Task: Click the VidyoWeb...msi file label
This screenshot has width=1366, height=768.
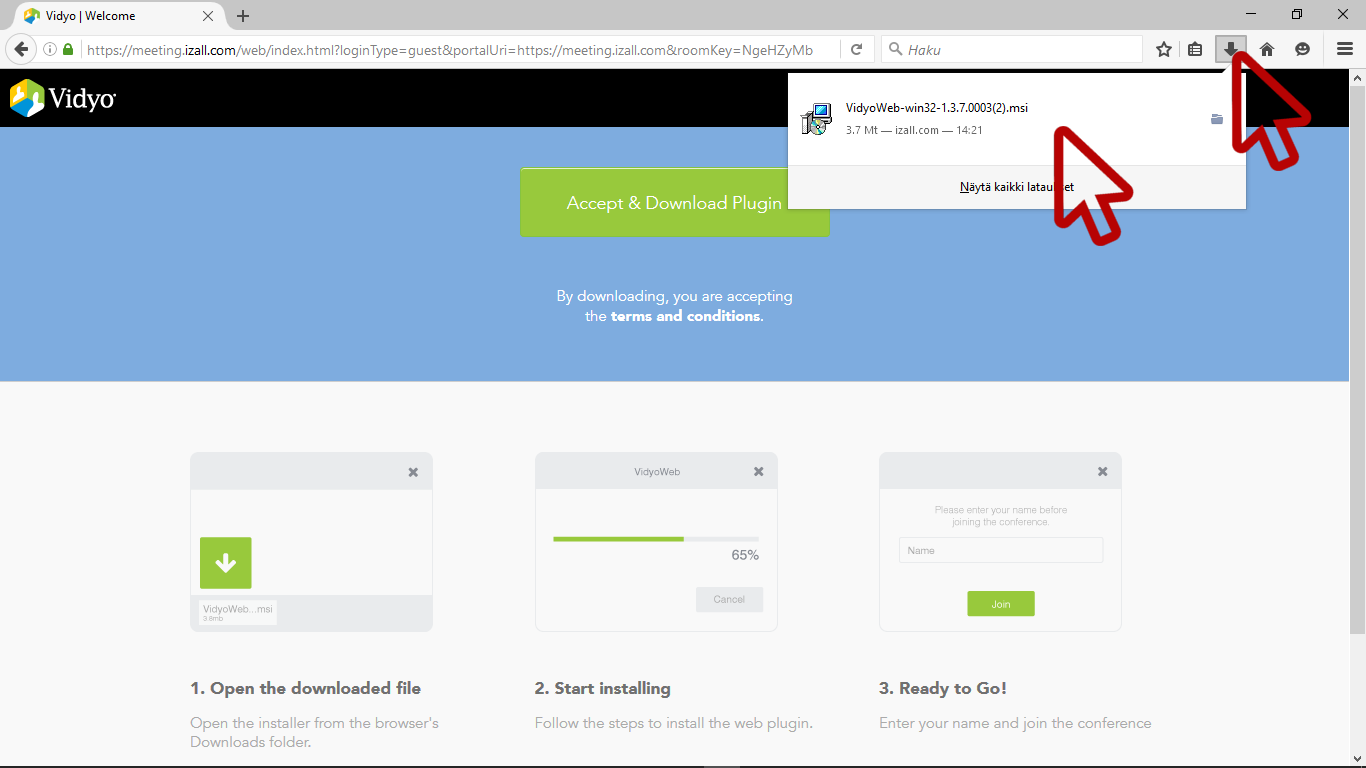Action: pos(237,612)
